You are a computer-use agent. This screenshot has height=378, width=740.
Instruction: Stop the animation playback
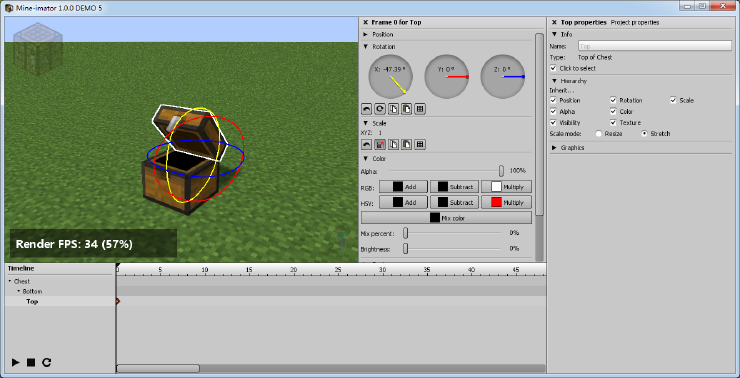[x=31, y=362]
